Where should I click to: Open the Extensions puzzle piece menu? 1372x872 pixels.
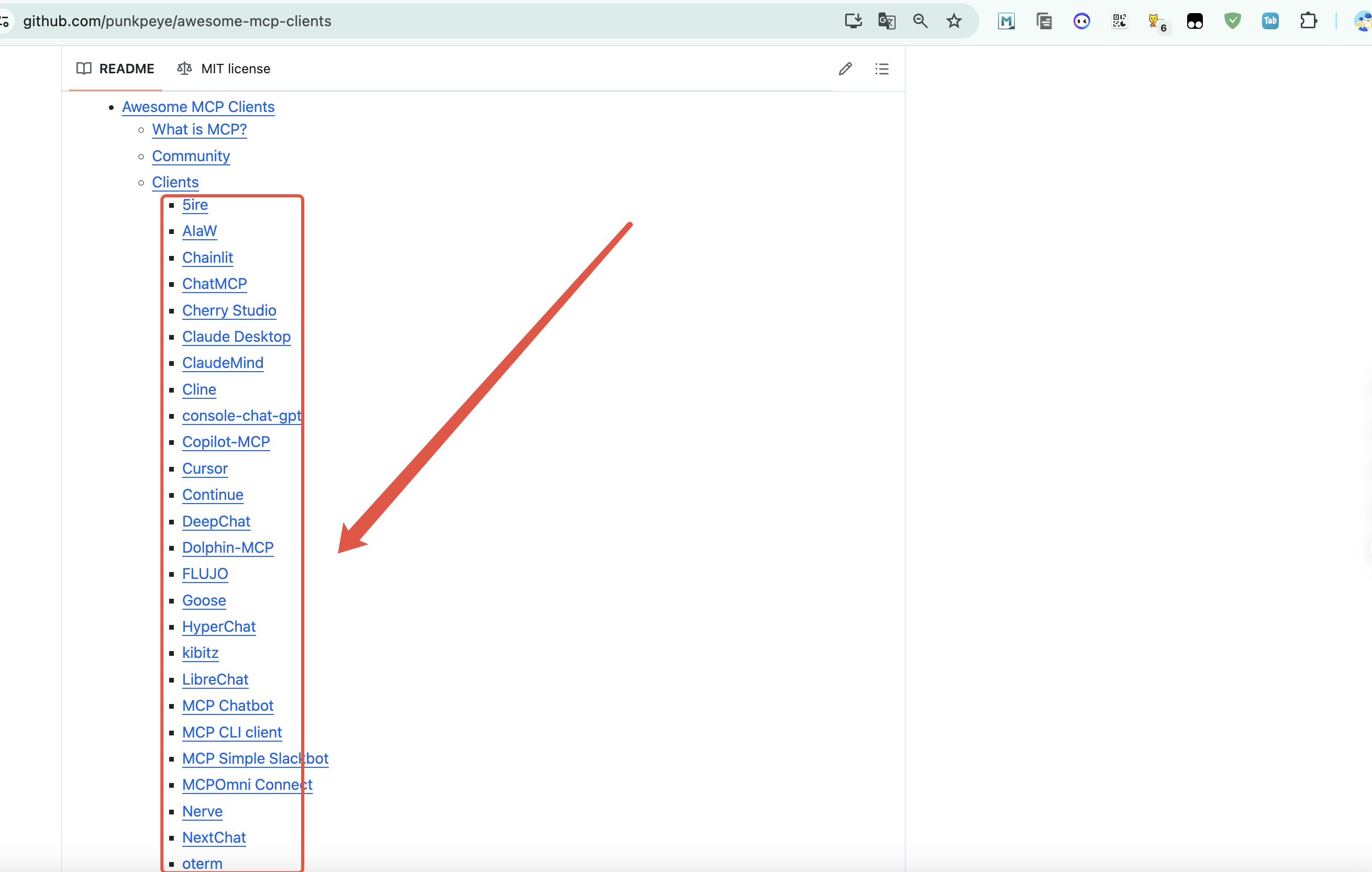pos(1309,21)
